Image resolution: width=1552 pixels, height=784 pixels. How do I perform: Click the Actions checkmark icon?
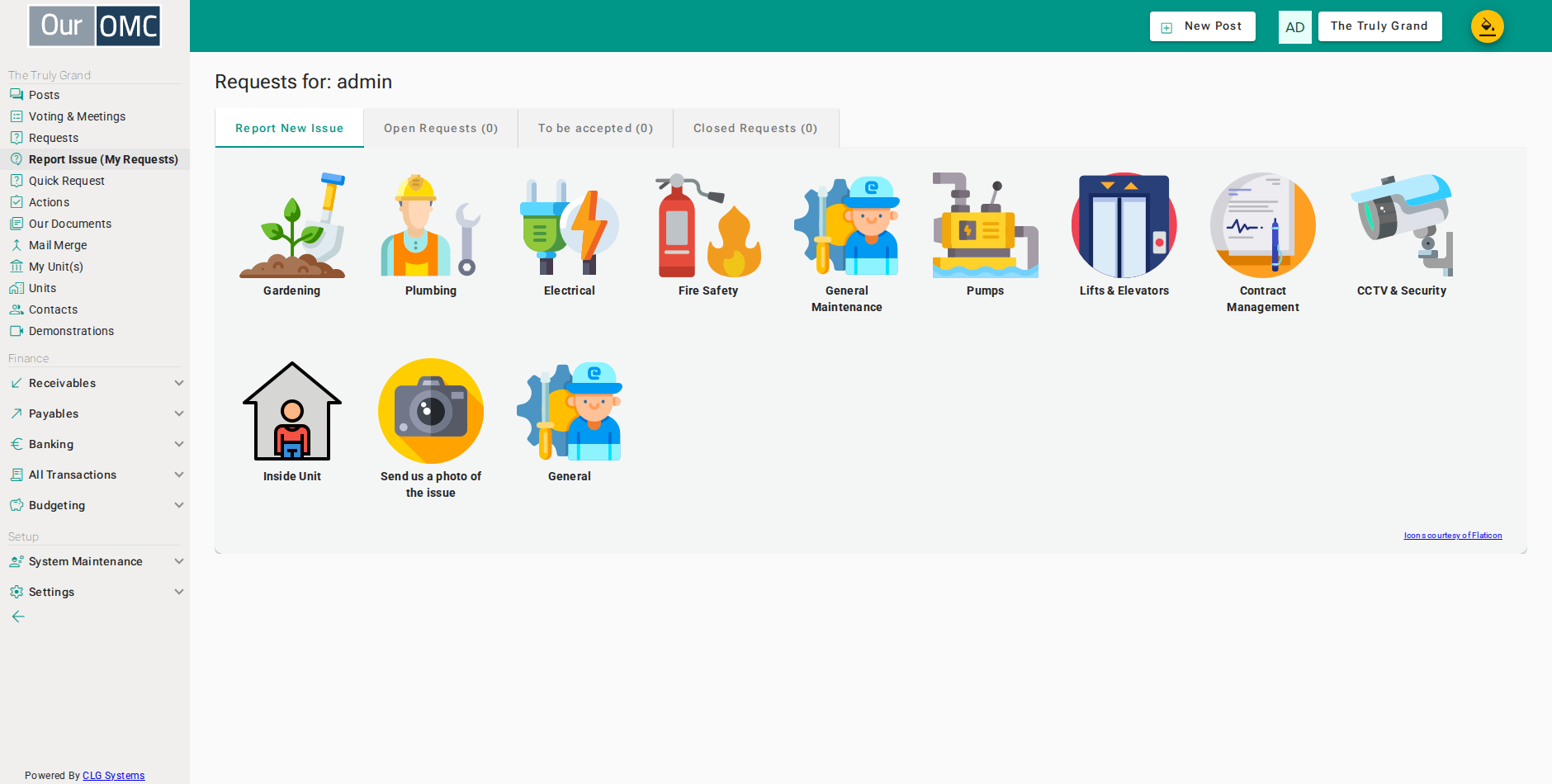(x=17, y=202)
